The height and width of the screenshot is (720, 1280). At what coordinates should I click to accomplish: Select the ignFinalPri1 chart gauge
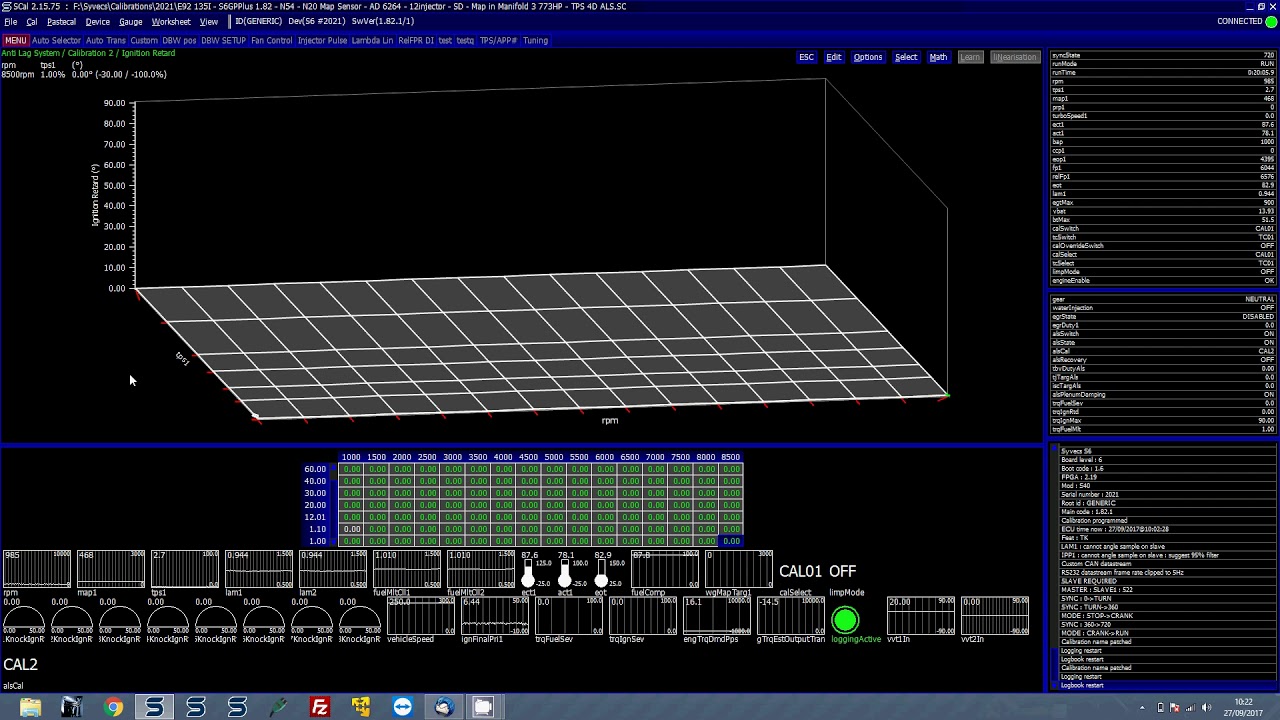(x=495, y=615)
